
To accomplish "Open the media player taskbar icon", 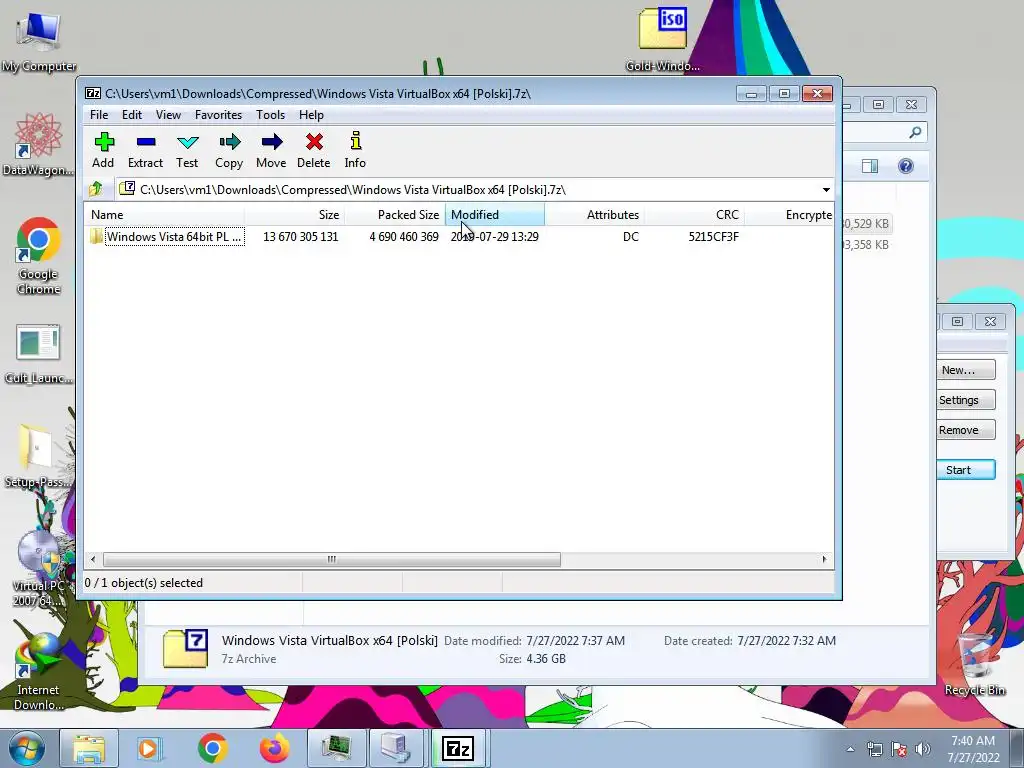I will point(148,748).
